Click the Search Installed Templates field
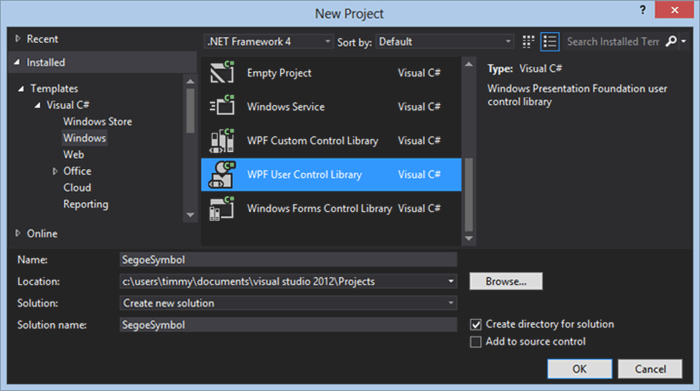 tap(612, 42)
